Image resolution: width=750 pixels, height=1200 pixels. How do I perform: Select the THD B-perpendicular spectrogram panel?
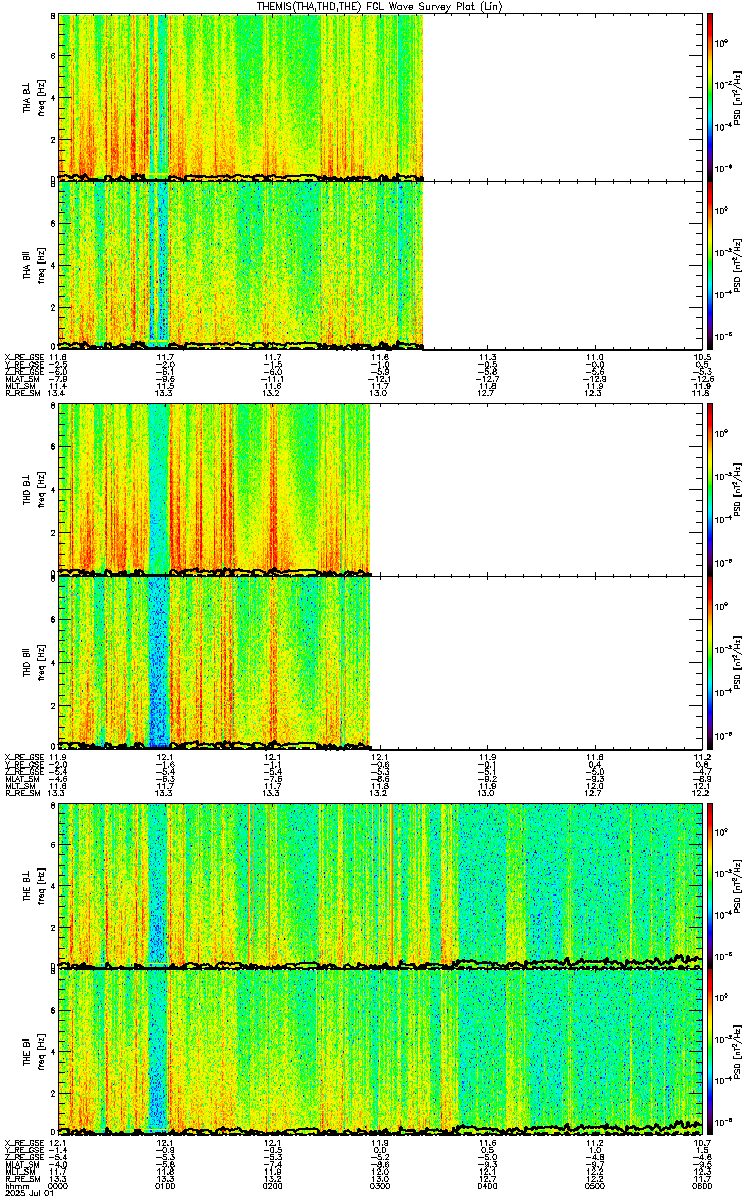point(380,488)
